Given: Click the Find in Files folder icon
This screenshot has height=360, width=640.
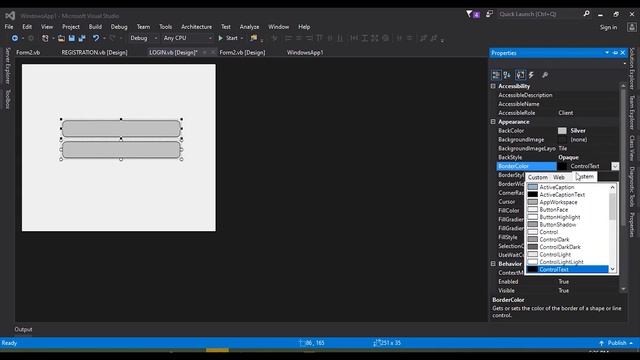Looking at the screenshot, I should (254, 38).
